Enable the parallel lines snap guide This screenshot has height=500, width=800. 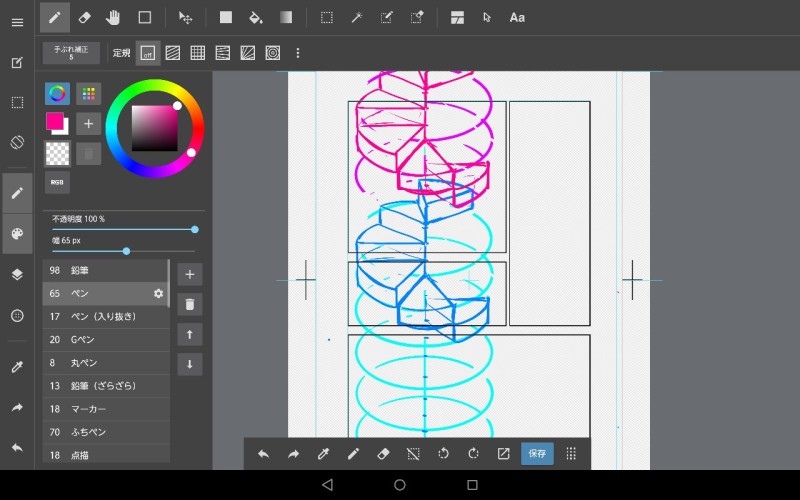(x=173, y=53)
